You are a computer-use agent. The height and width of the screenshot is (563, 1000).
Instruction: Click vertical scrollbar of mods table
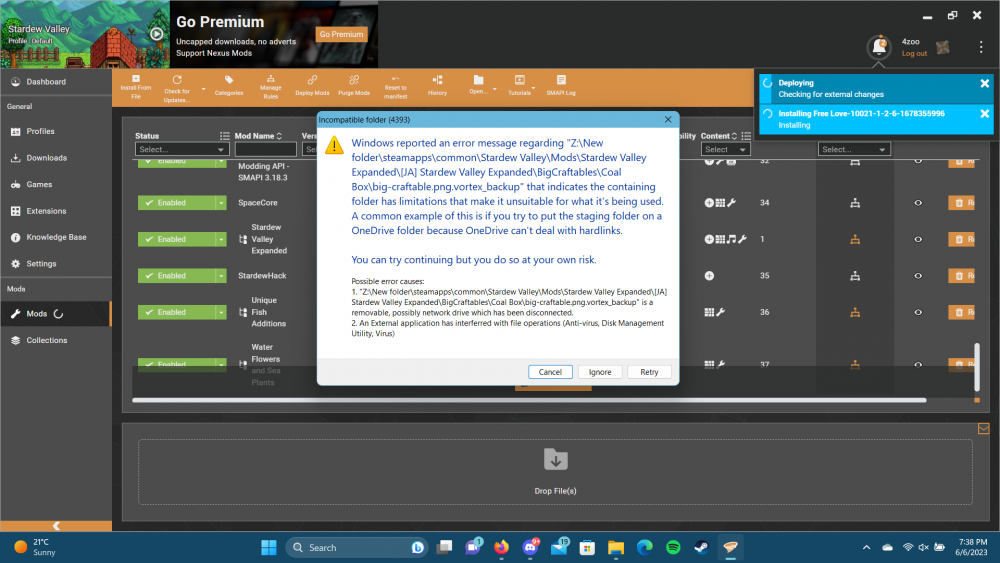pos(976,367)
